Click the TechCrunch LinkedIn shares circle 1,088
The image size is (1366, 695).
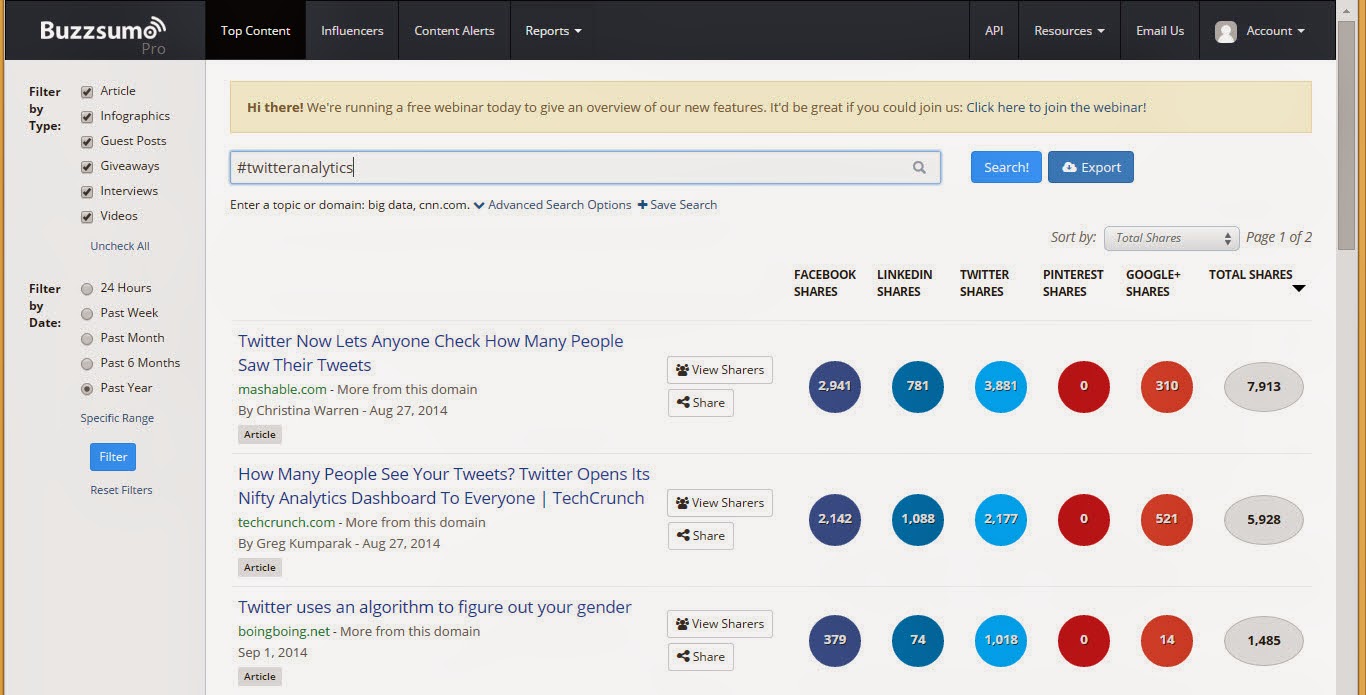point(917,519)
